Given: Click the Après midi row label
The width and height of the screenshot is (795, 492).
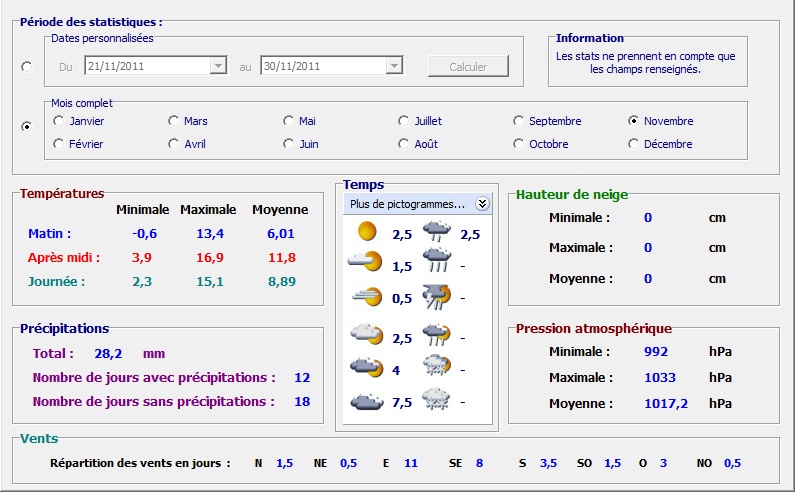Looking at the screenshot, I should click(64, 258).
